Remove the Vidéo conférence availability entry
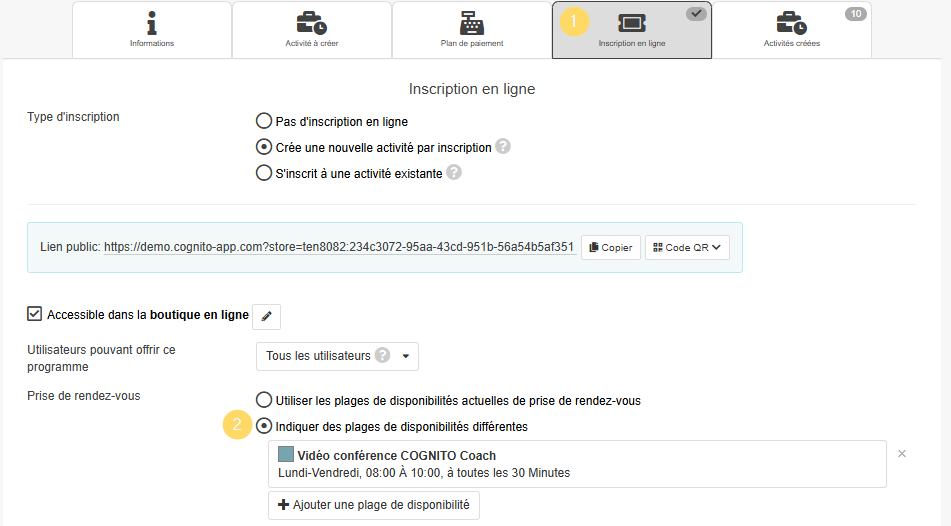Image resolution: width=951 pixels, height=526 pixels. 902,454
